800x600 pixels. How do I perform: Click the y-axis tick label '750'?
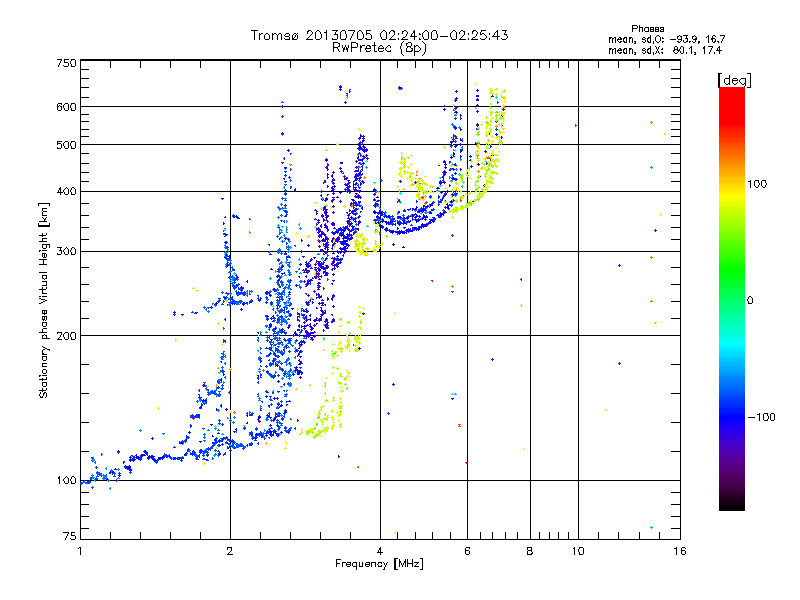66,63
